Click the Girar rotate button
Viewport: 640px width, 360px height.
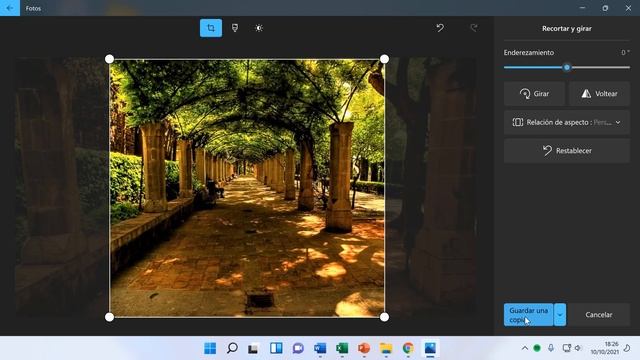point(534,94)
